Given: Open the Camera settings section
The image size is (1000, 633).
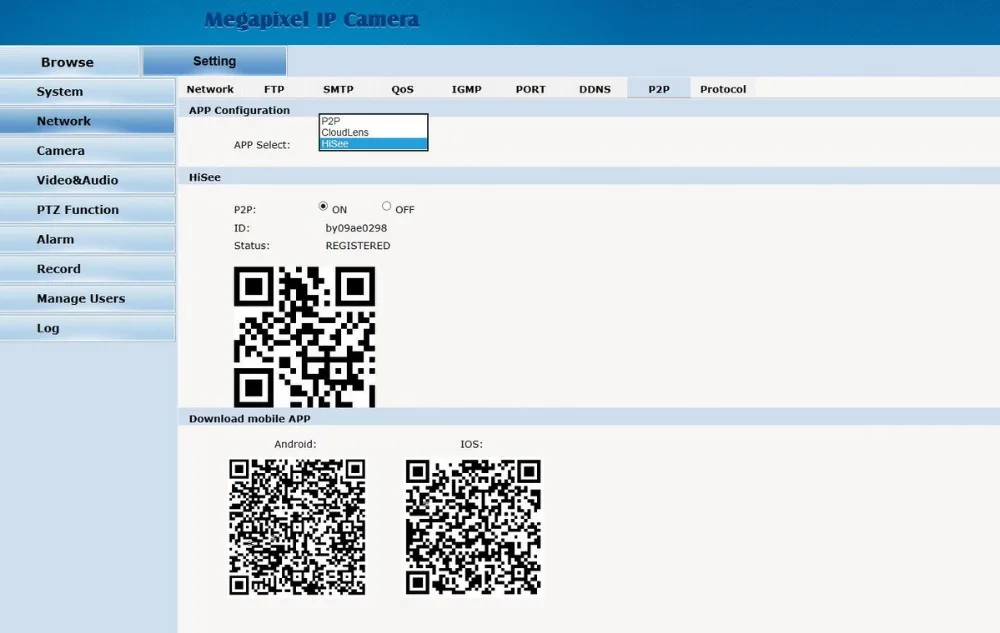Looking at the screenshot, I should pyautogui.click(x=87, y=150).
